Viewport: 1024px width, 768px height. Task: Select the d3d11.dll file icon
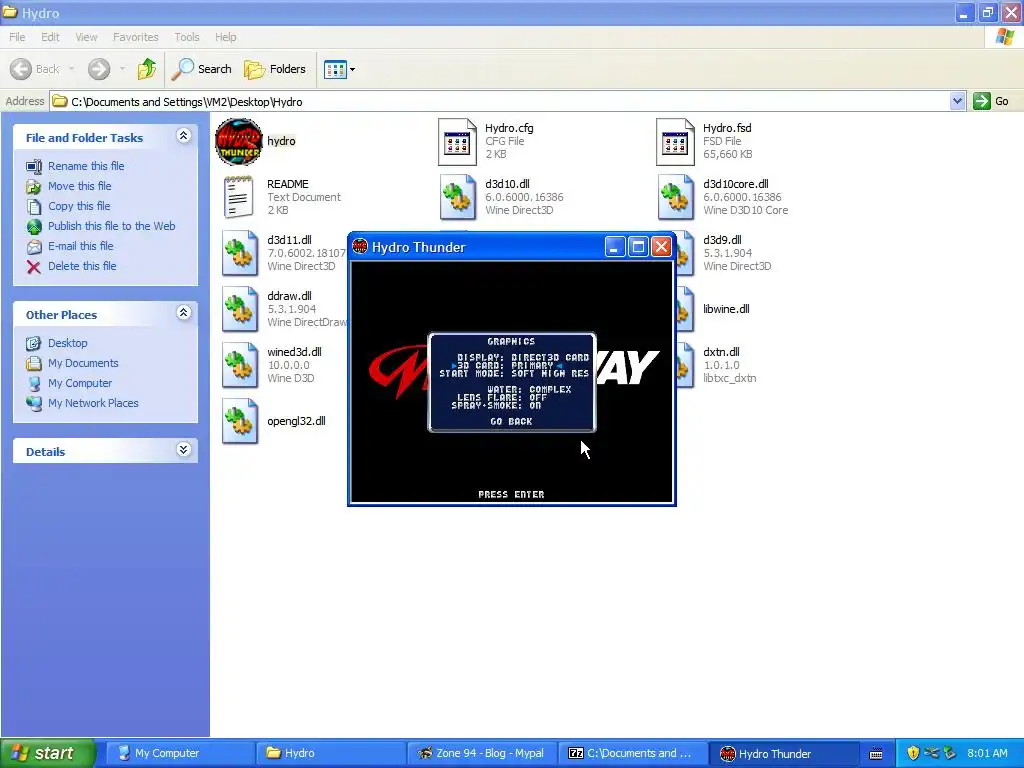[x=240, y=253]
